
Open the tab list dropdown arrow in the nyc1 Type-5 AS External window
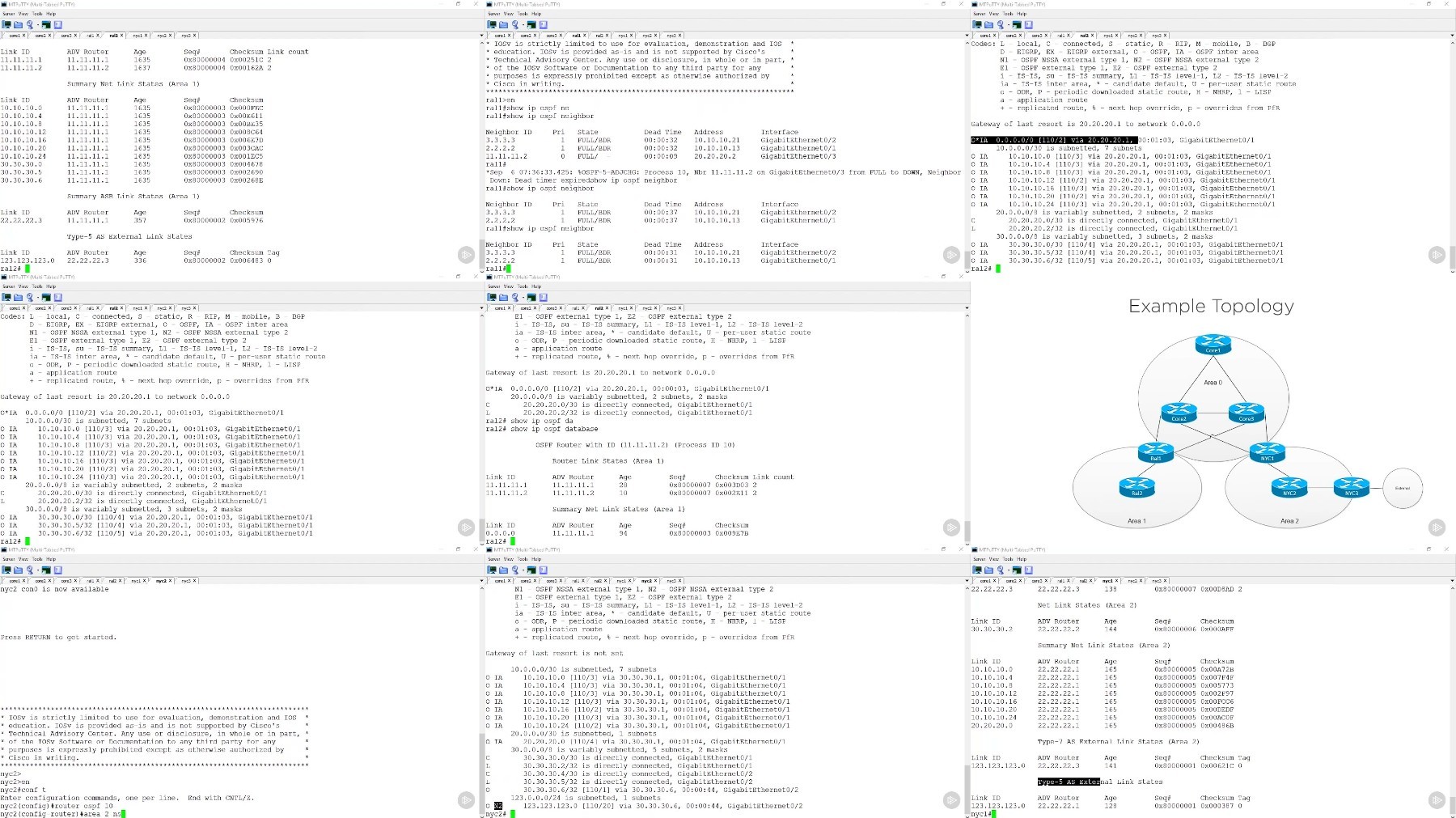click(1452, 581)
